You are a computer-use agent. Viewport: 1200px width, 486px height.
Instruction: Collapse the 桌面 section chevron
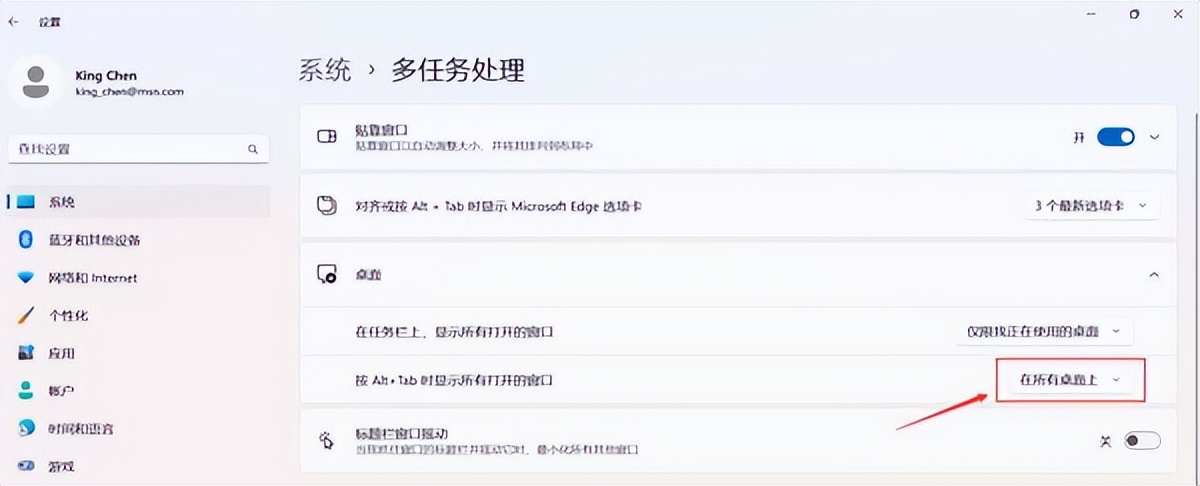[1154, 274]
